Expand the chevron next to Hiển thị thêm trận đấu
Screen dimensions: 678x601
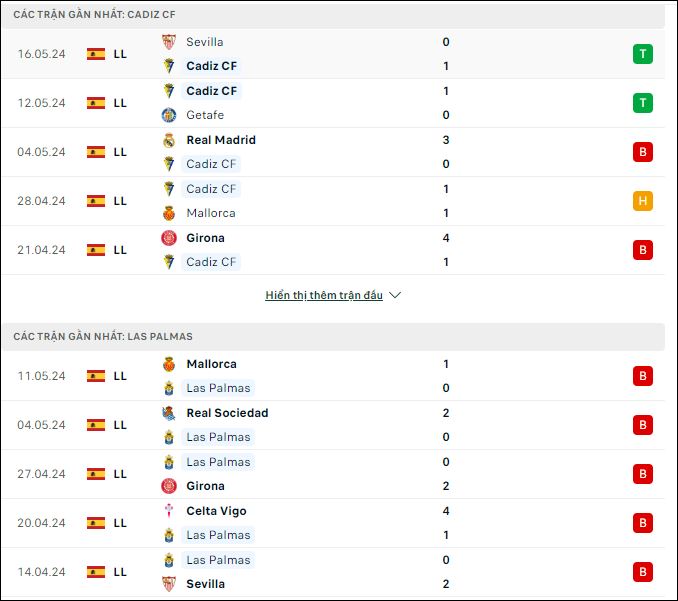click(395, 295)
